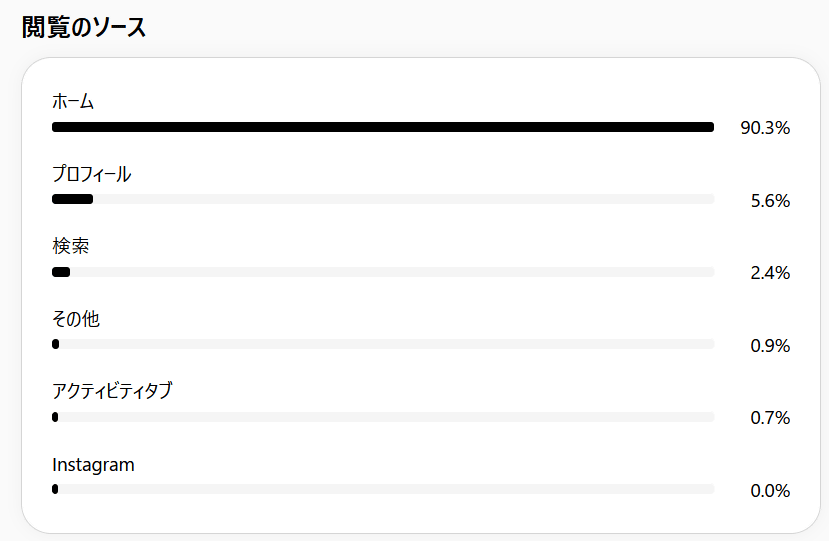
Task: Click the 閲覧のソース heading
Action: coord(84,27)
